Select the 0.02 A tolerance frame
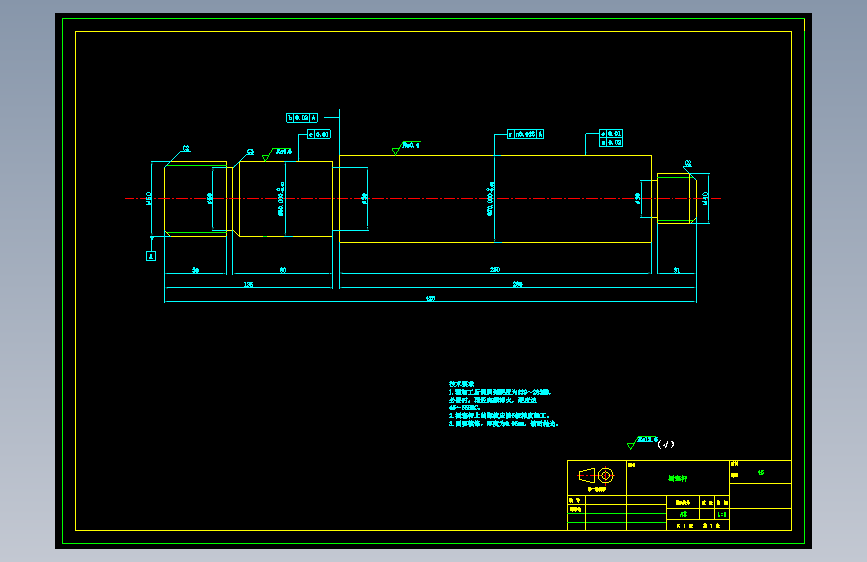867x562 pixels. [302, 118]
